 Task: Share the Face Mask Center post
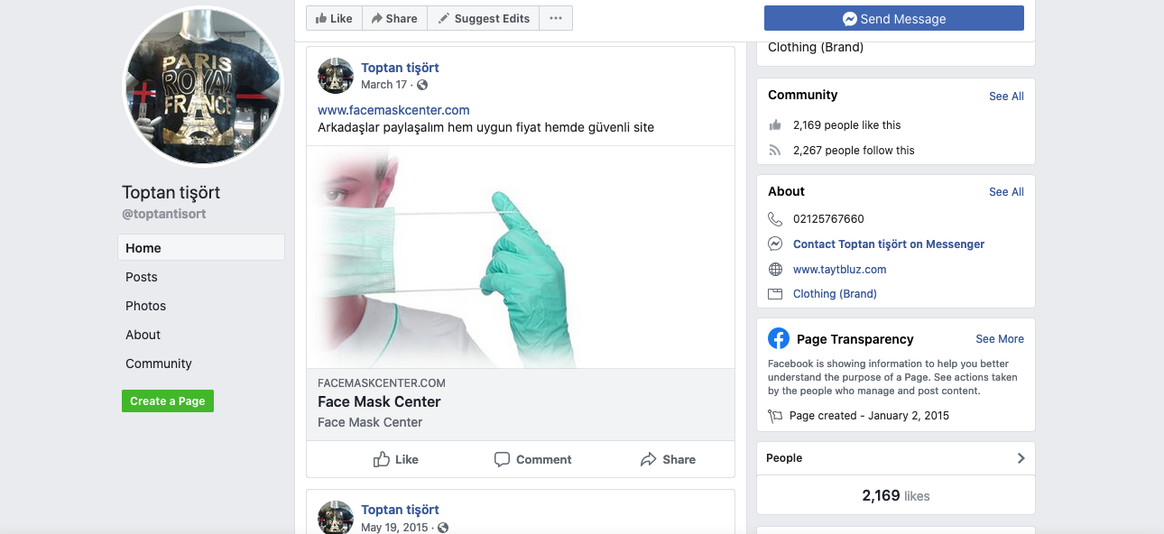668,459
